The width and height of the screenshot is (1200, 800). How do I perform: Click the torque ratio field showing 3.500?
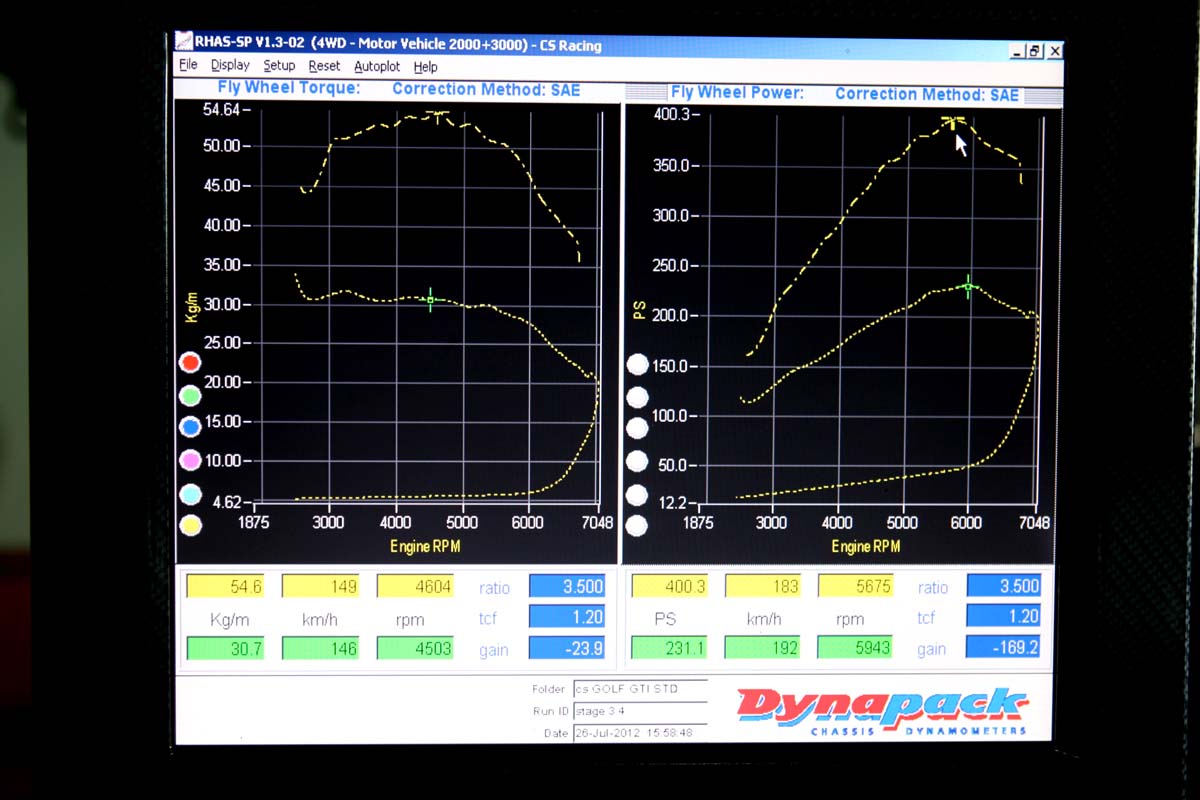click(x=568, y=586)
